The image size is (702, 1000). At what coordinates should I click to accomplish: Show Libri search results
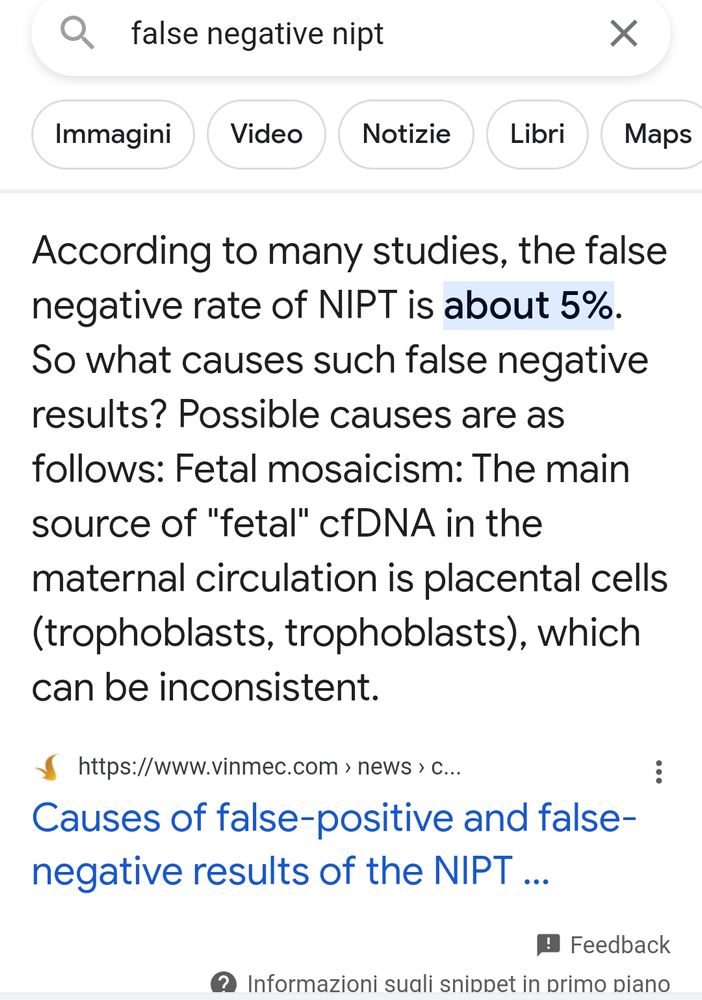tap(537, 134)
